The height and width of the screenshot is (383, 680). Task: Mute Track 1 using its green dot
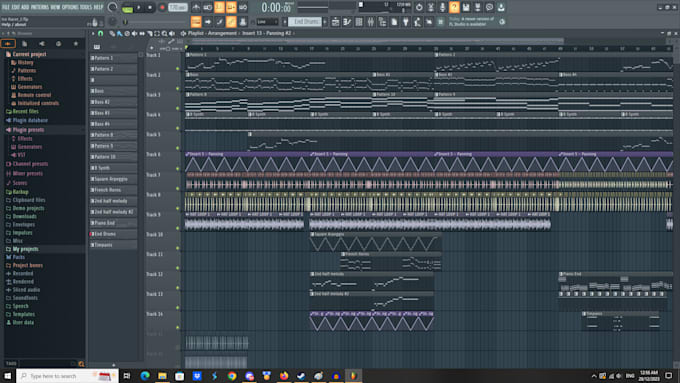pos(177,69)
